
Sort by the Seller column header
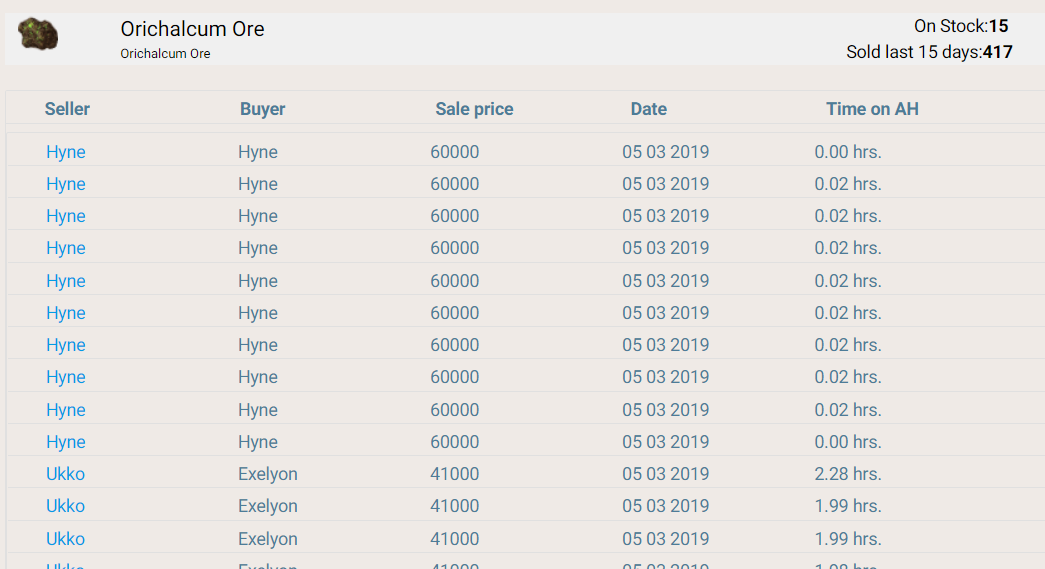(67, 109)
